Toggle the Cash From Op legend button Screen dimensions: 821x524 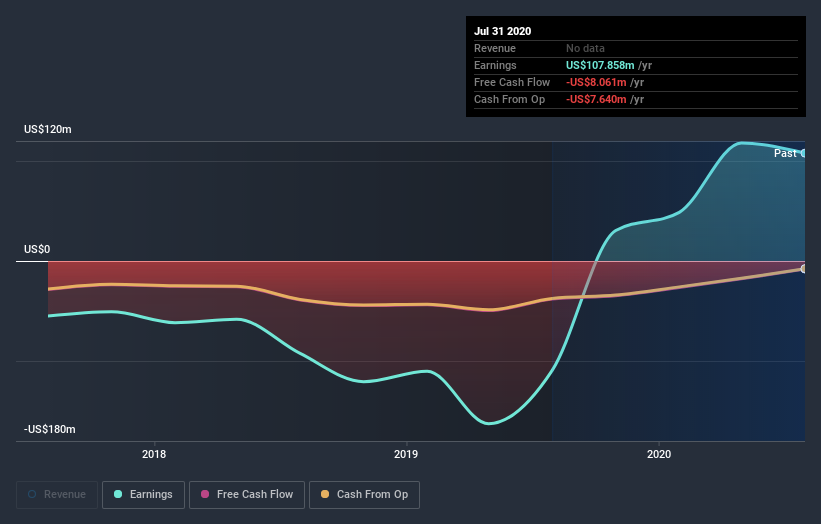click(364, 495)
